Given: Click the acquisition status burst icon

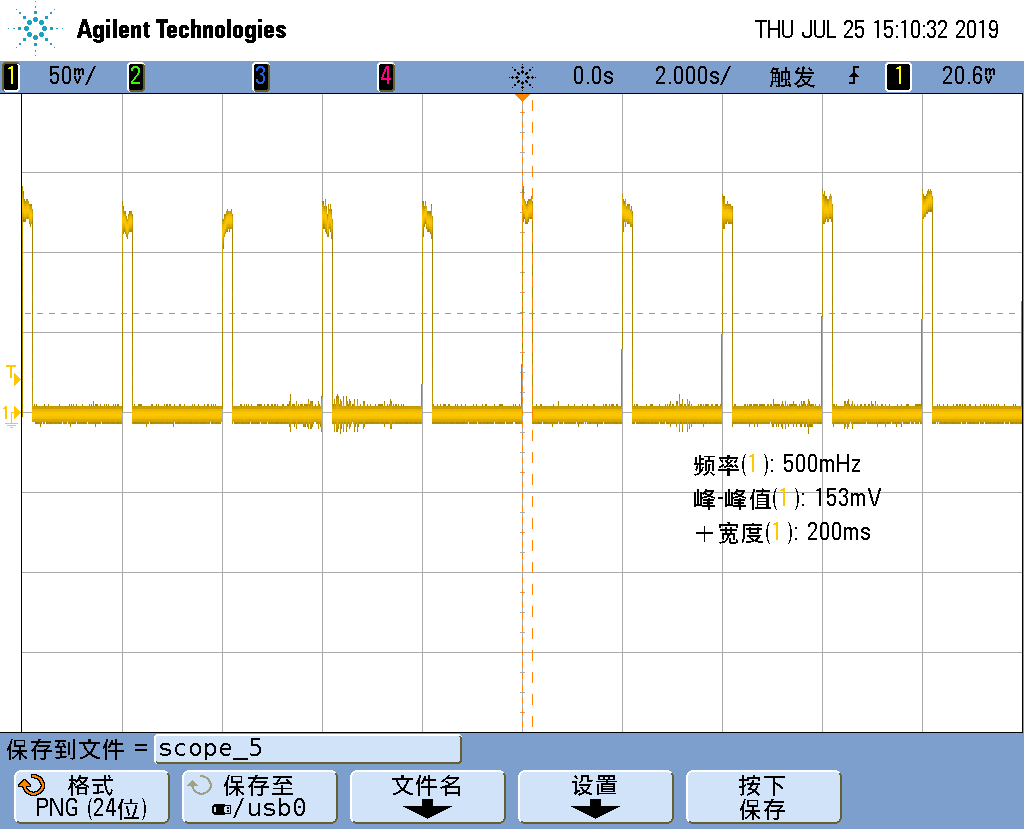Looking at the screenshot, I should point(522,76).
